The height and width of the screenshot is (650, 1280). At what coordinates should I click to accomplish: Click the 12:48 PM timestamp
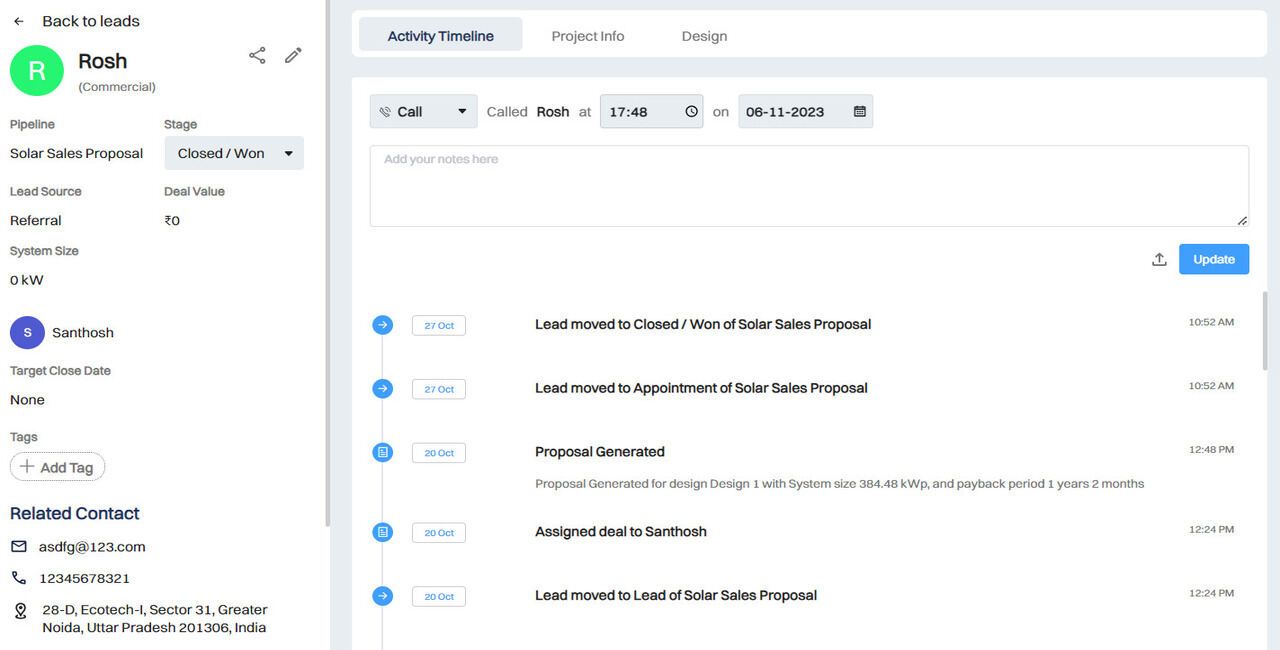[x=1211, y=450]
